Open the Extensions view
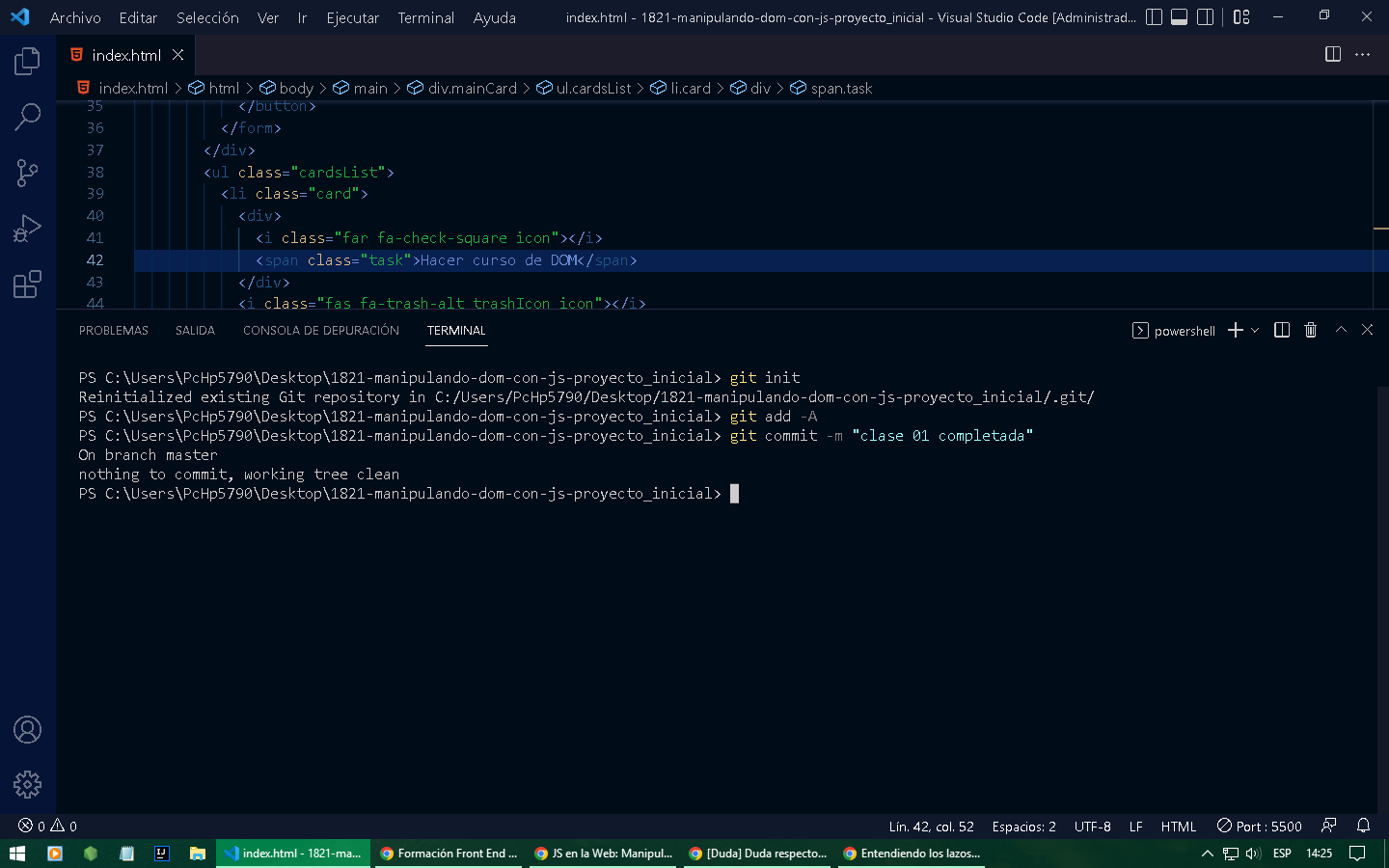Viewport: 1389px width, 868px height. (x=27, y=285)
